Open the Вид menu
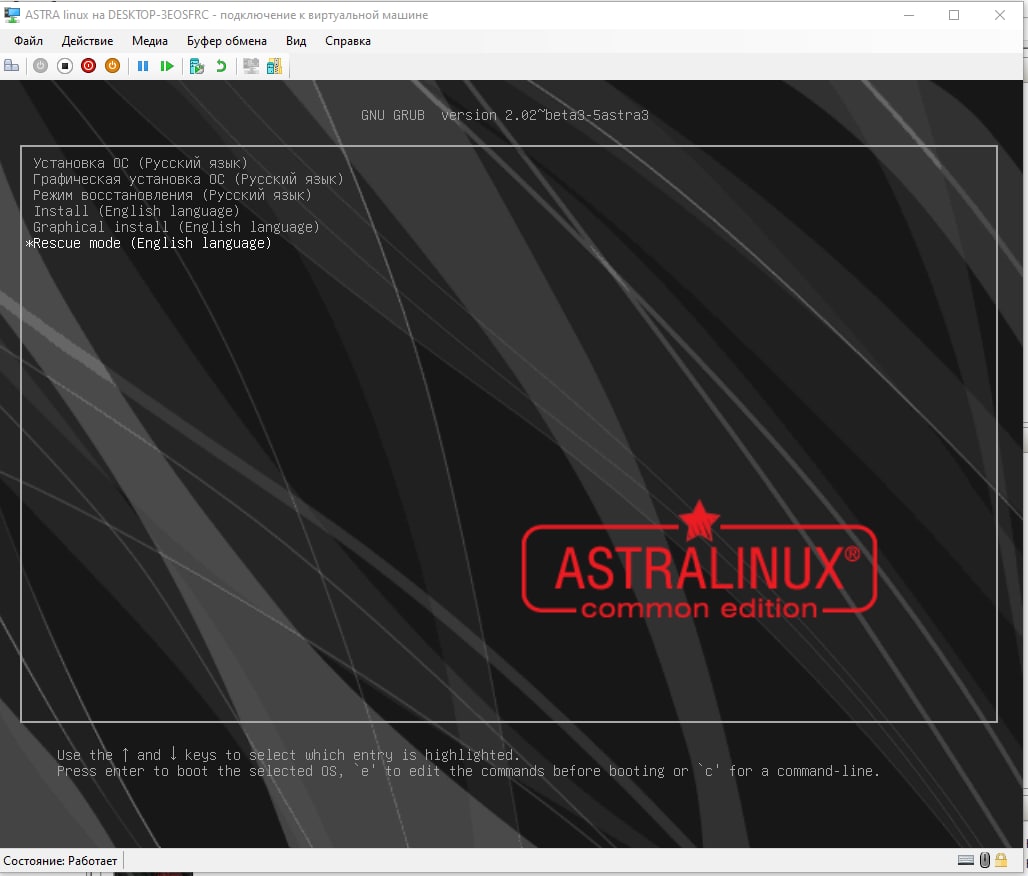Viewport: 1028px width, 876px height. coord(296,41)
